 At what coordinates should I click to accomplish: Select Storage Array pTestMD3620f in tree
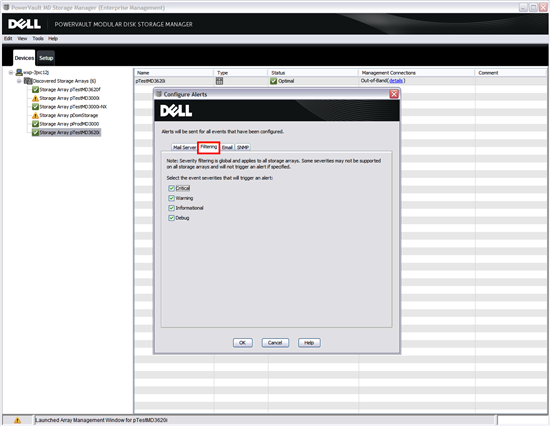[x=70, y=89]
